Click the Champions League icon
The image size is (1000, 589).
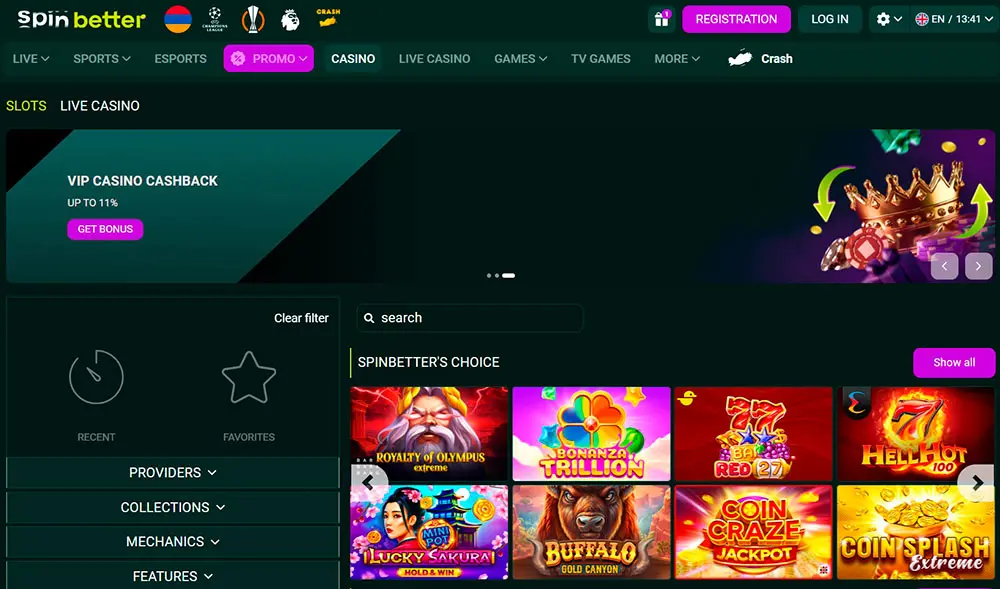point(213,18)
